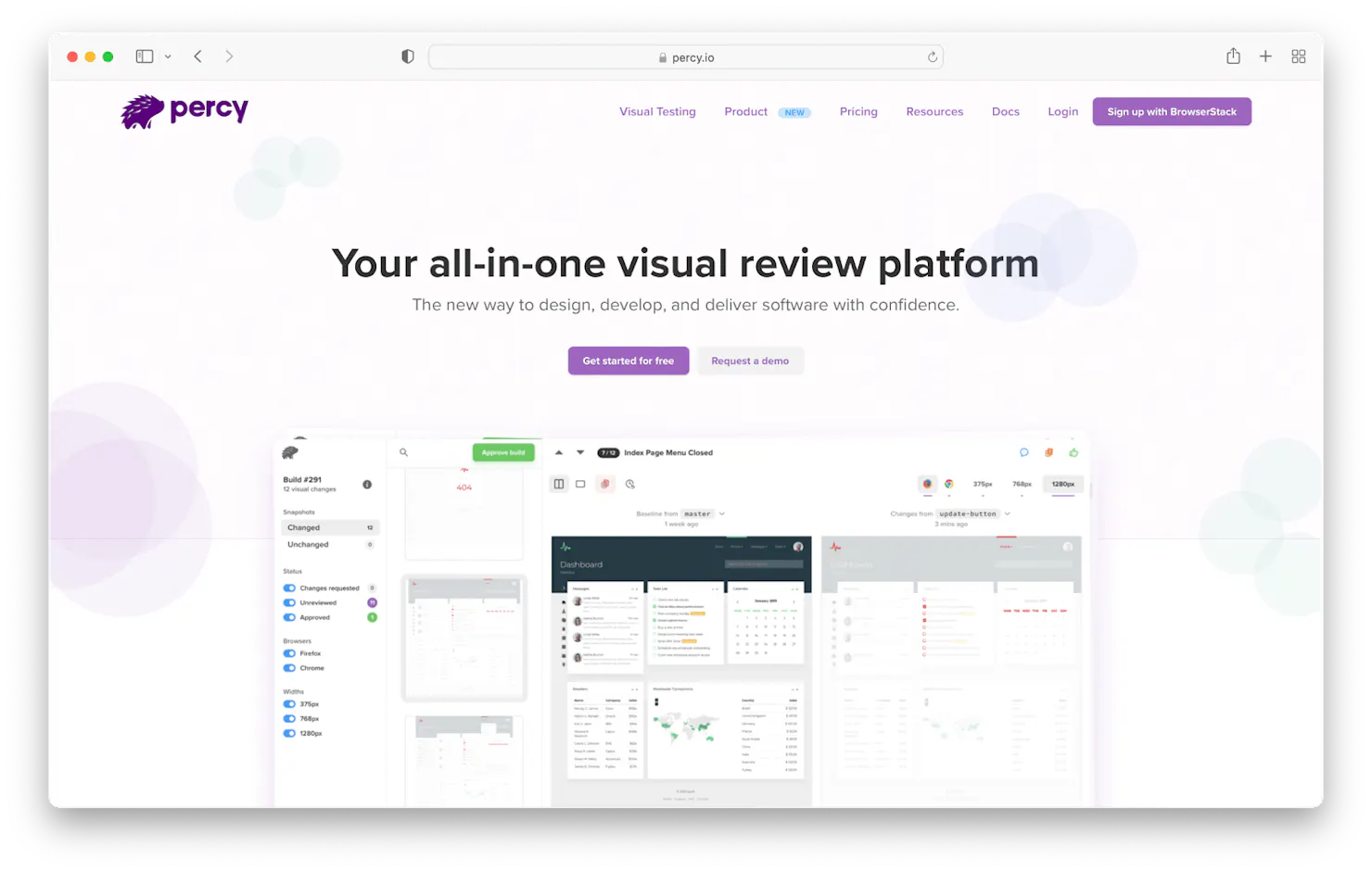Open Safari sidebar toggle icon
This screenshot has width=1372, height=872.
pyautogui.click(x=145, y=57)
